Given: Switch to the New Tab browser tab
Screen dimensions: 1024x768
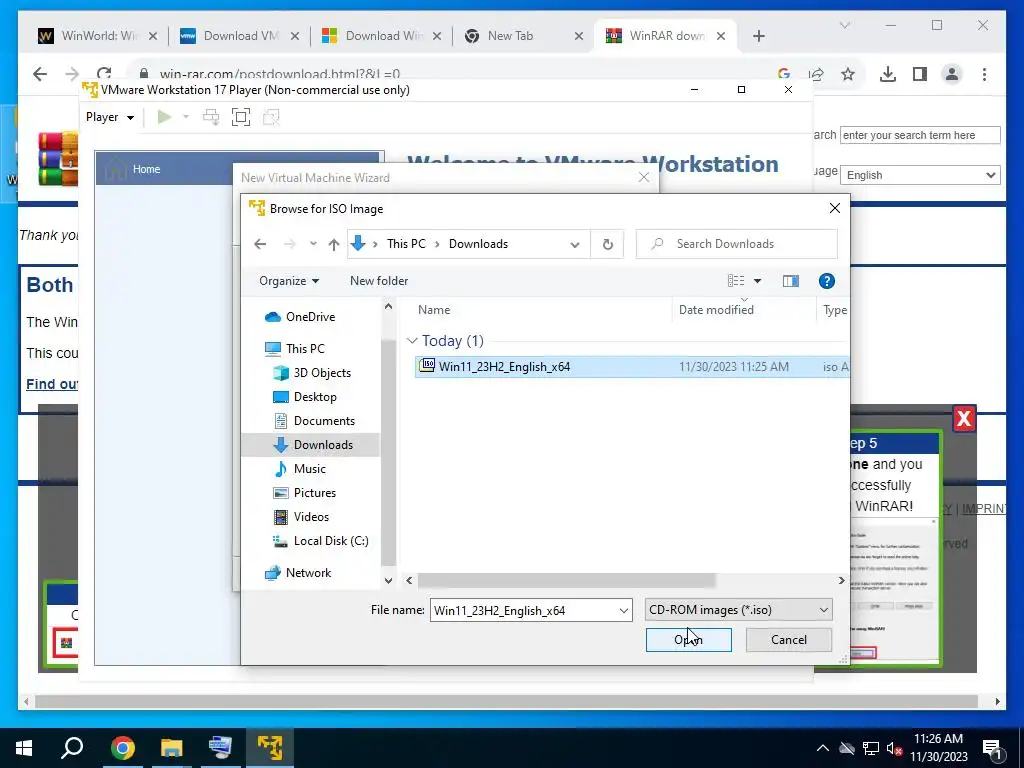Looking at the screenshot, I should (522, 36).
